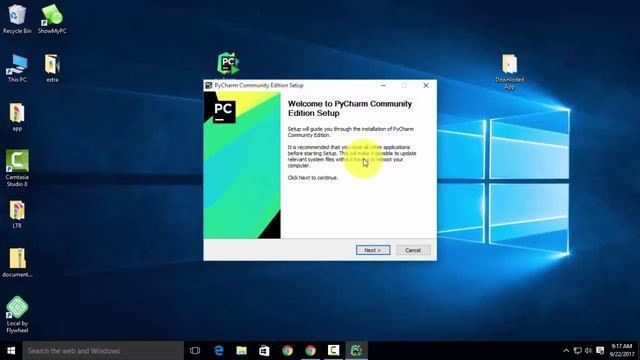The width and height of the screenshot is (640, 360).
Task: Open the first Chrome taskbar icon
Action: tap(287, 351)
